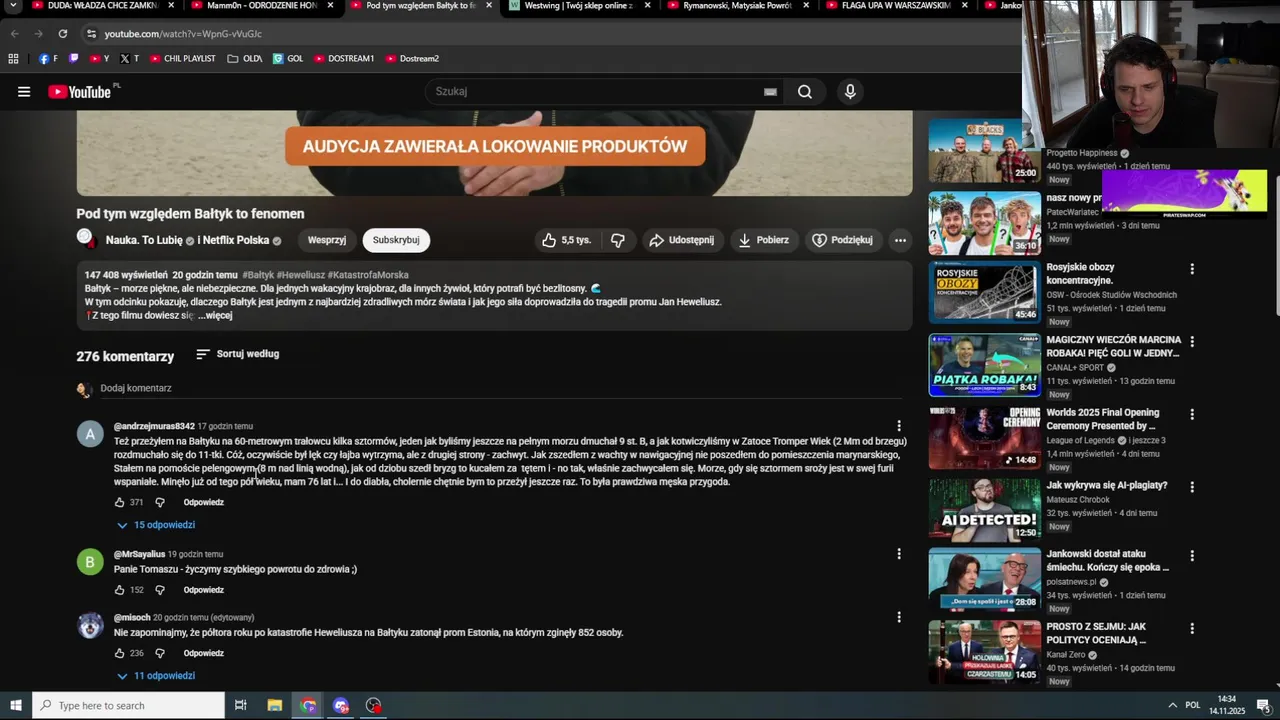This screenshot has width=1280, height=720.
Task: Expand 15 odpowiedzi replies
Action: coord(155,525)
